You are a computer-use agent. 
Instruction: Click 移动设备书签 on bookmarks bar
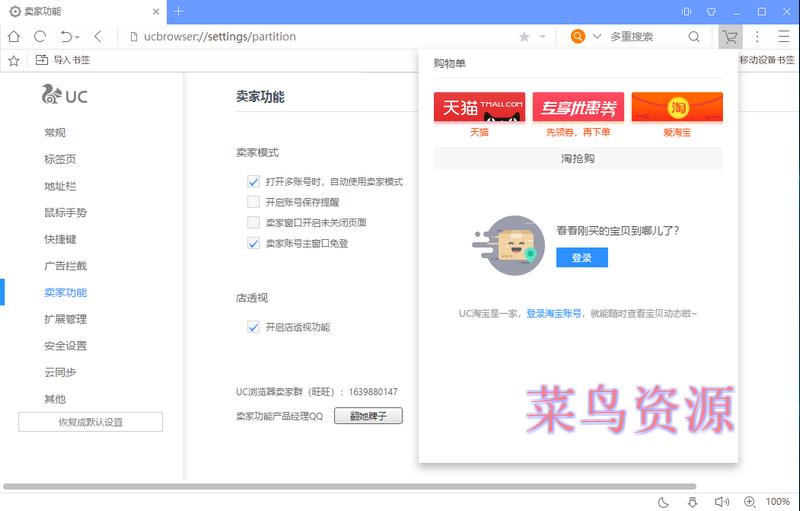(767, 60)
